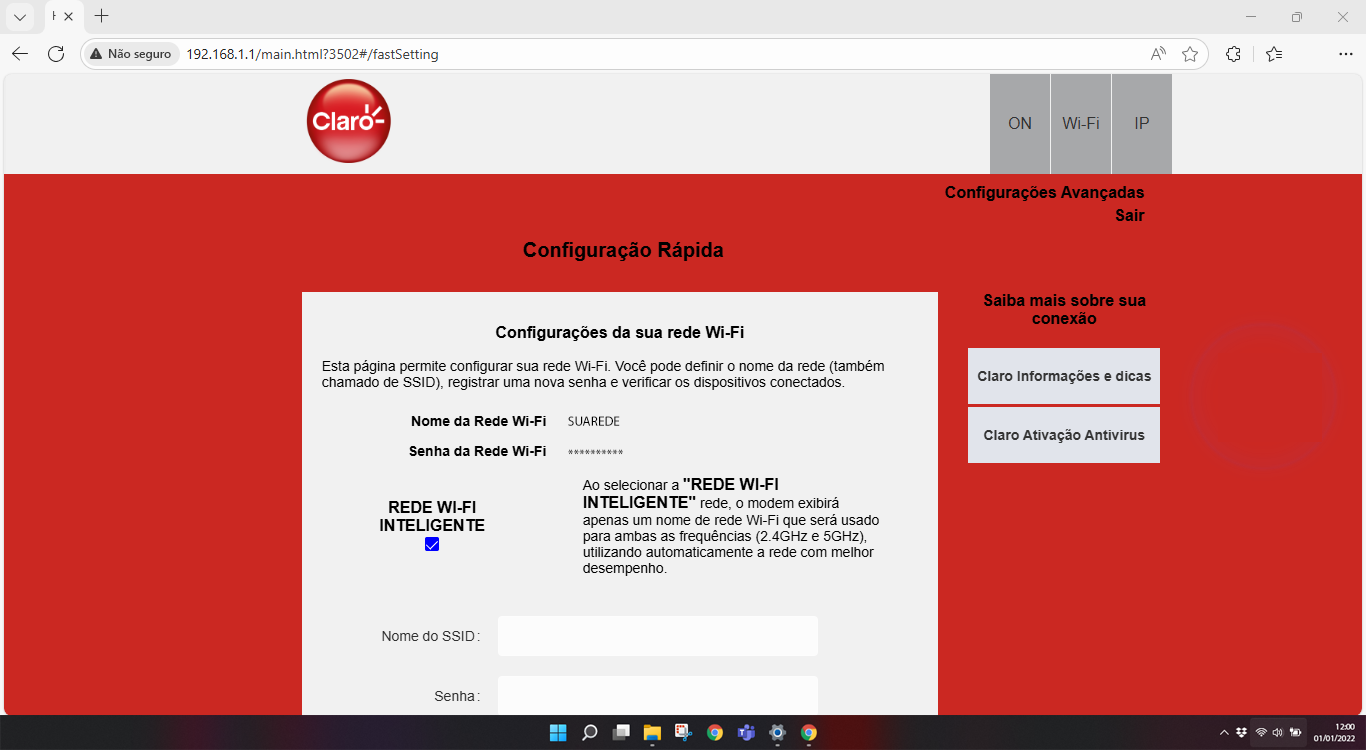Add this page to favorites

pyautogui.click(x=1189, y=54)
